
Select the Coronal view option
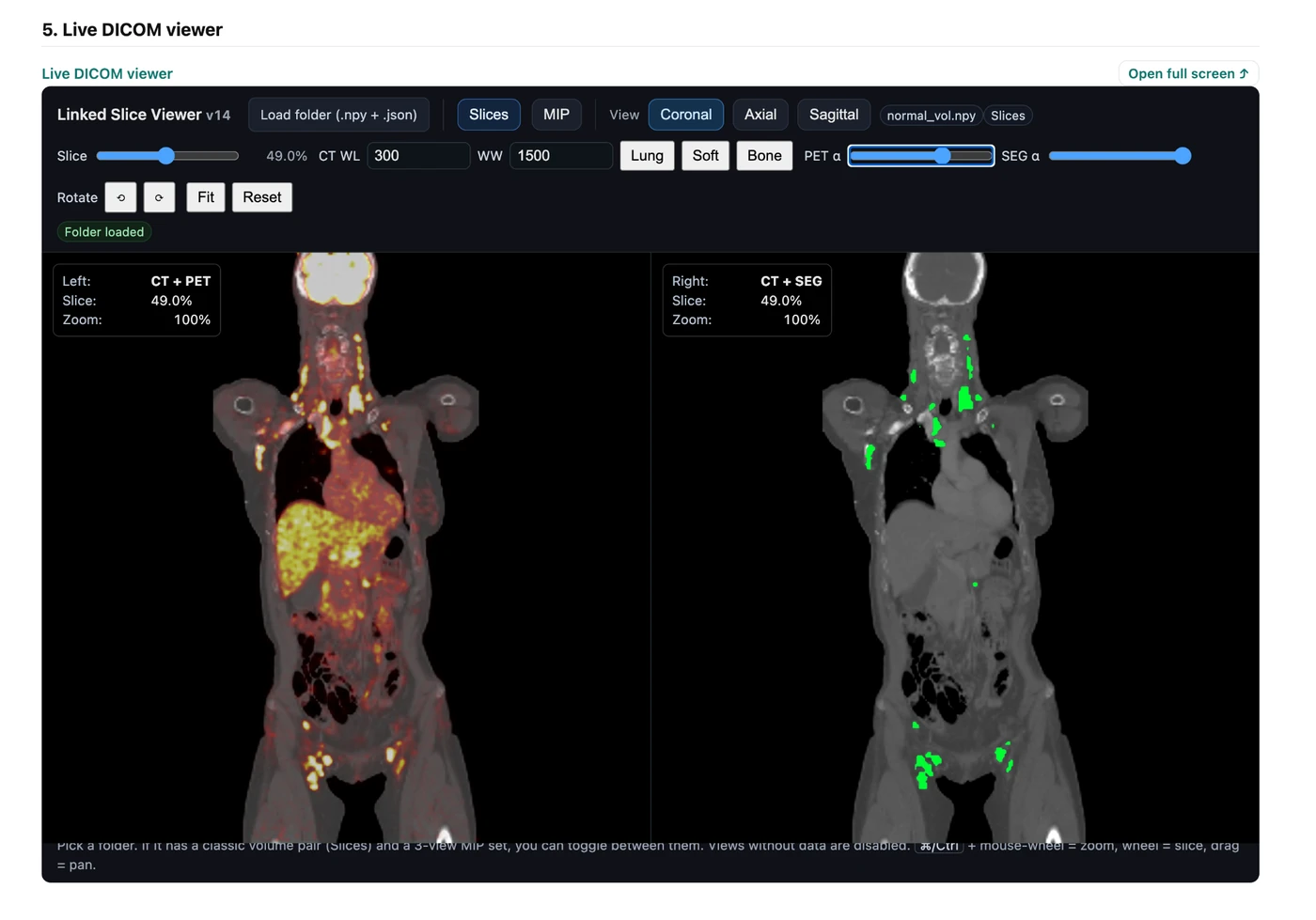[685, 114]
